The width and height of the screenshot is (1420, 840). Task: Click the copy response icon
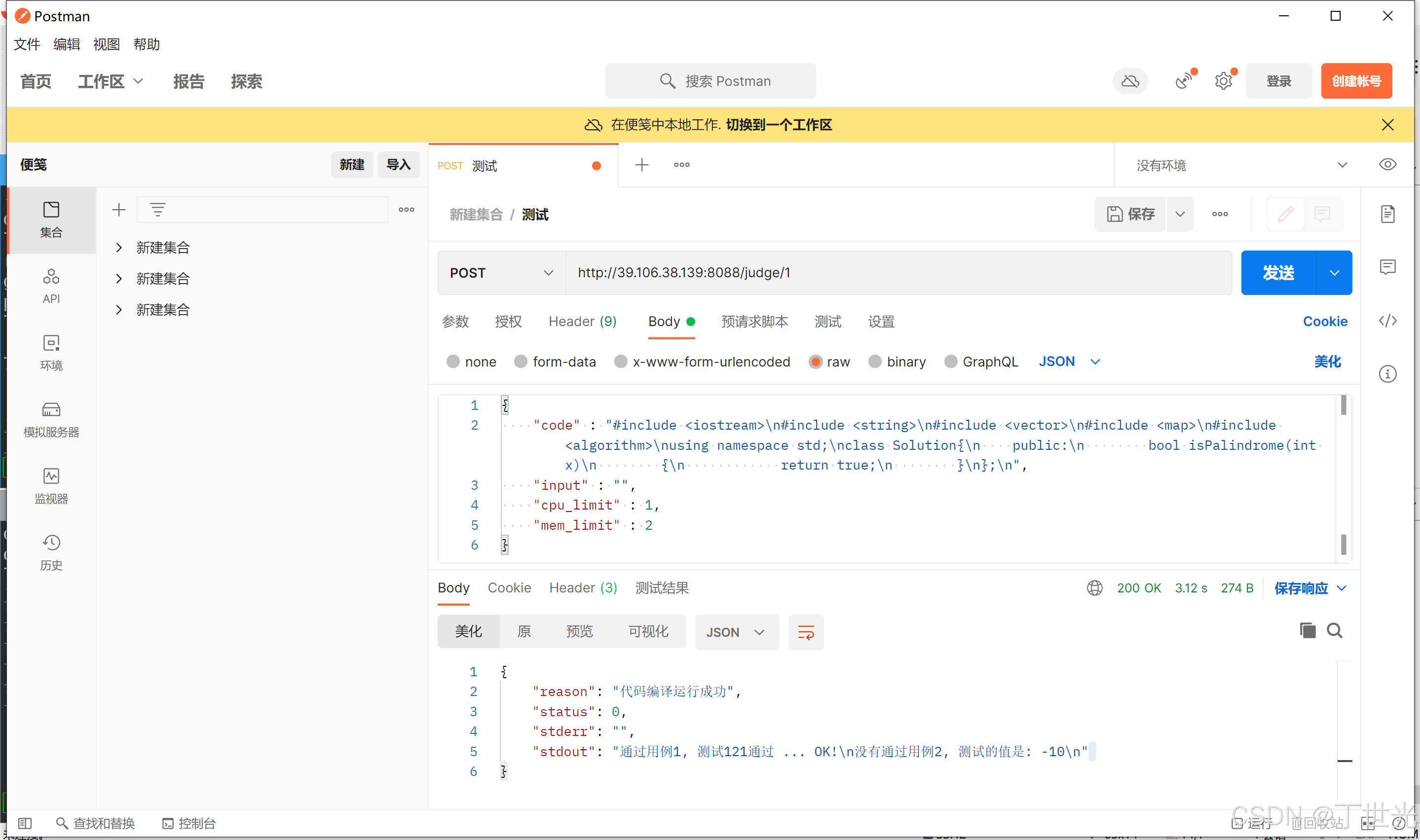tap(1307, 630)
